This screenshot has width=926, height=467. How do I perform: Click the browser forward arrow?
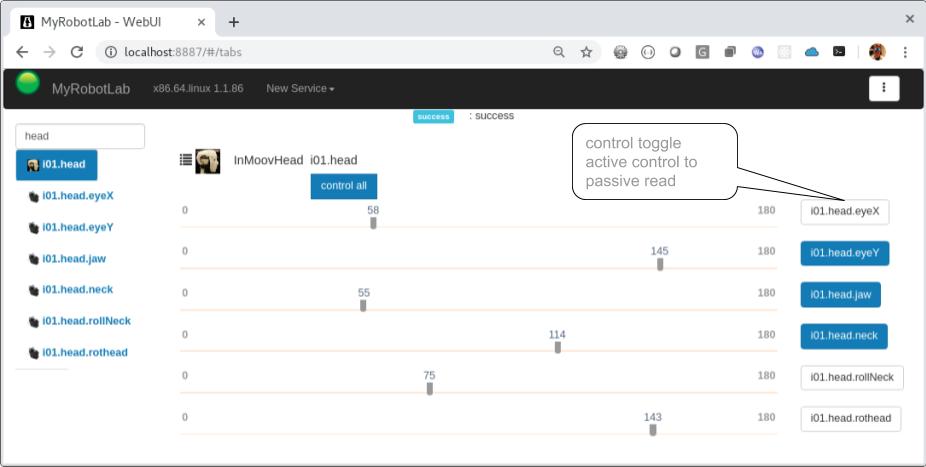[50, 52]
